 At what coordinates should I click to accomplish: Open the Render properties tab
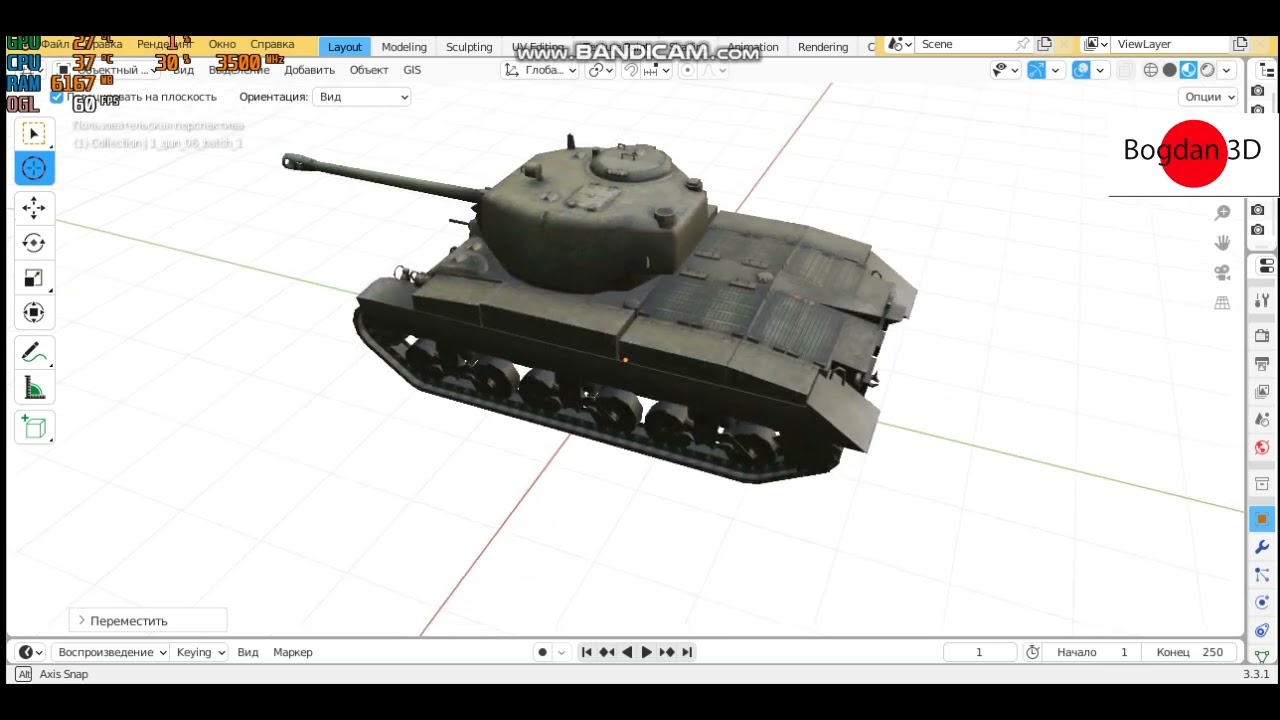pos(1262,336)
